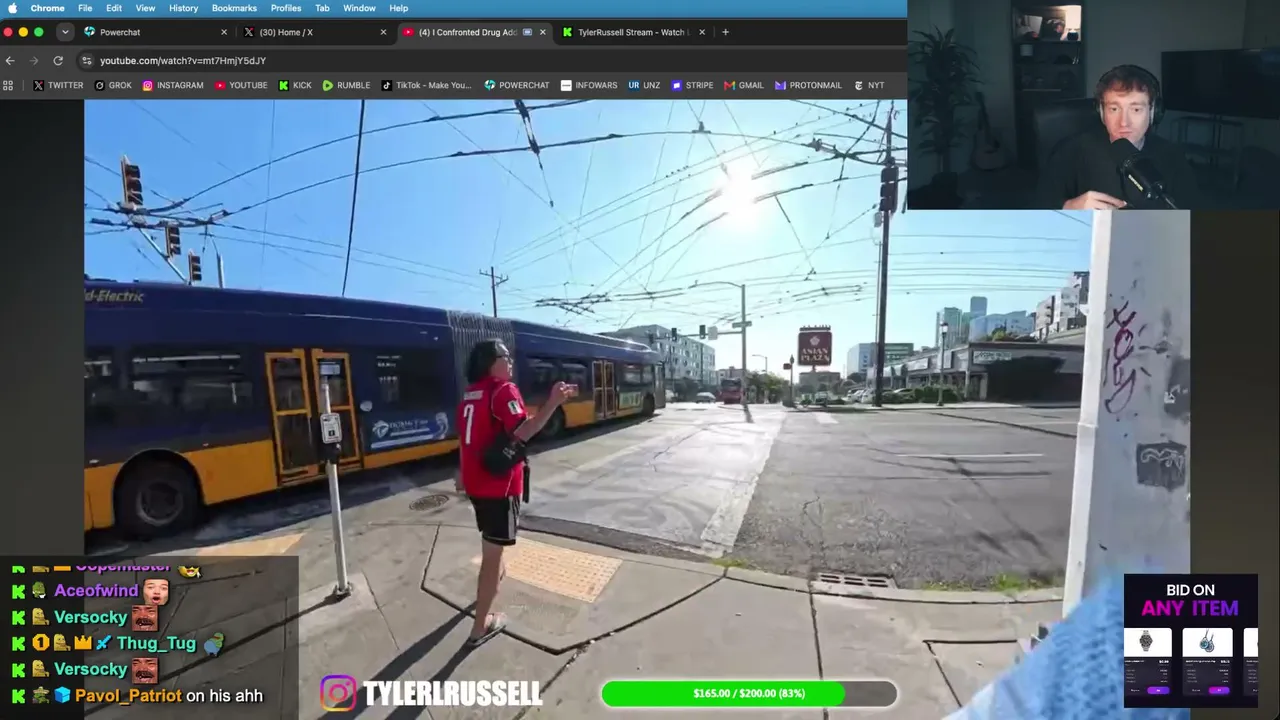Switch to the Home / X tab
This screenshot has height=720, width=1280.
pyautogui.click(x=315, y=32)
